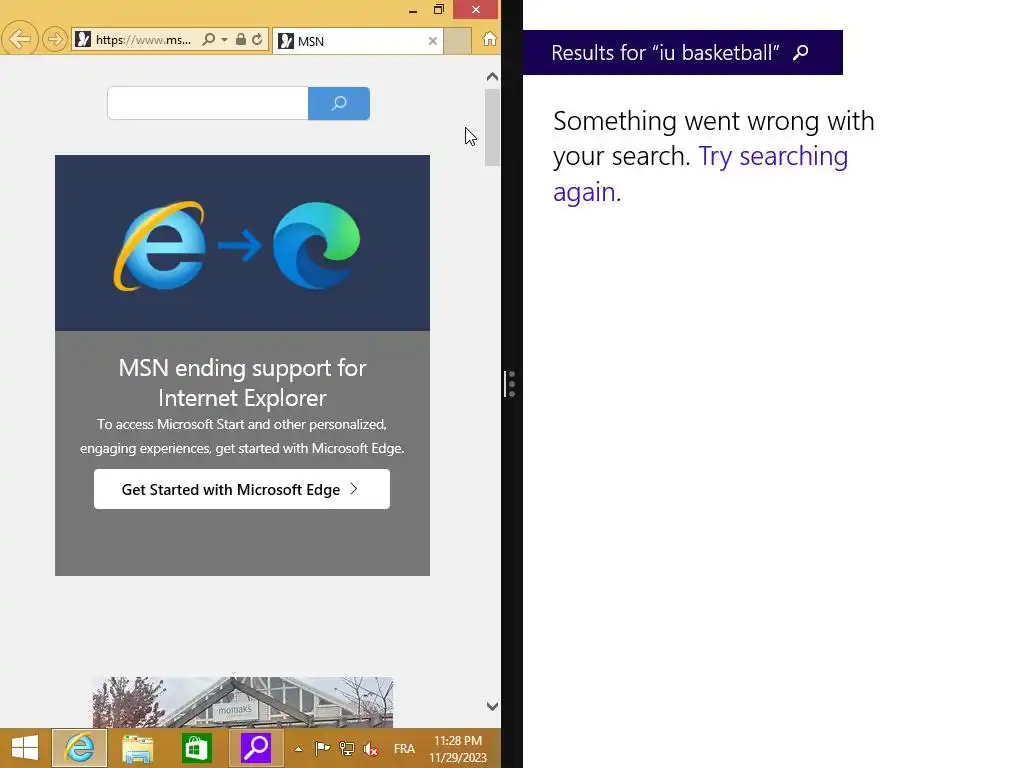
Task: Click the scrollbar down arrow
Action: click(x=492, y=707)
